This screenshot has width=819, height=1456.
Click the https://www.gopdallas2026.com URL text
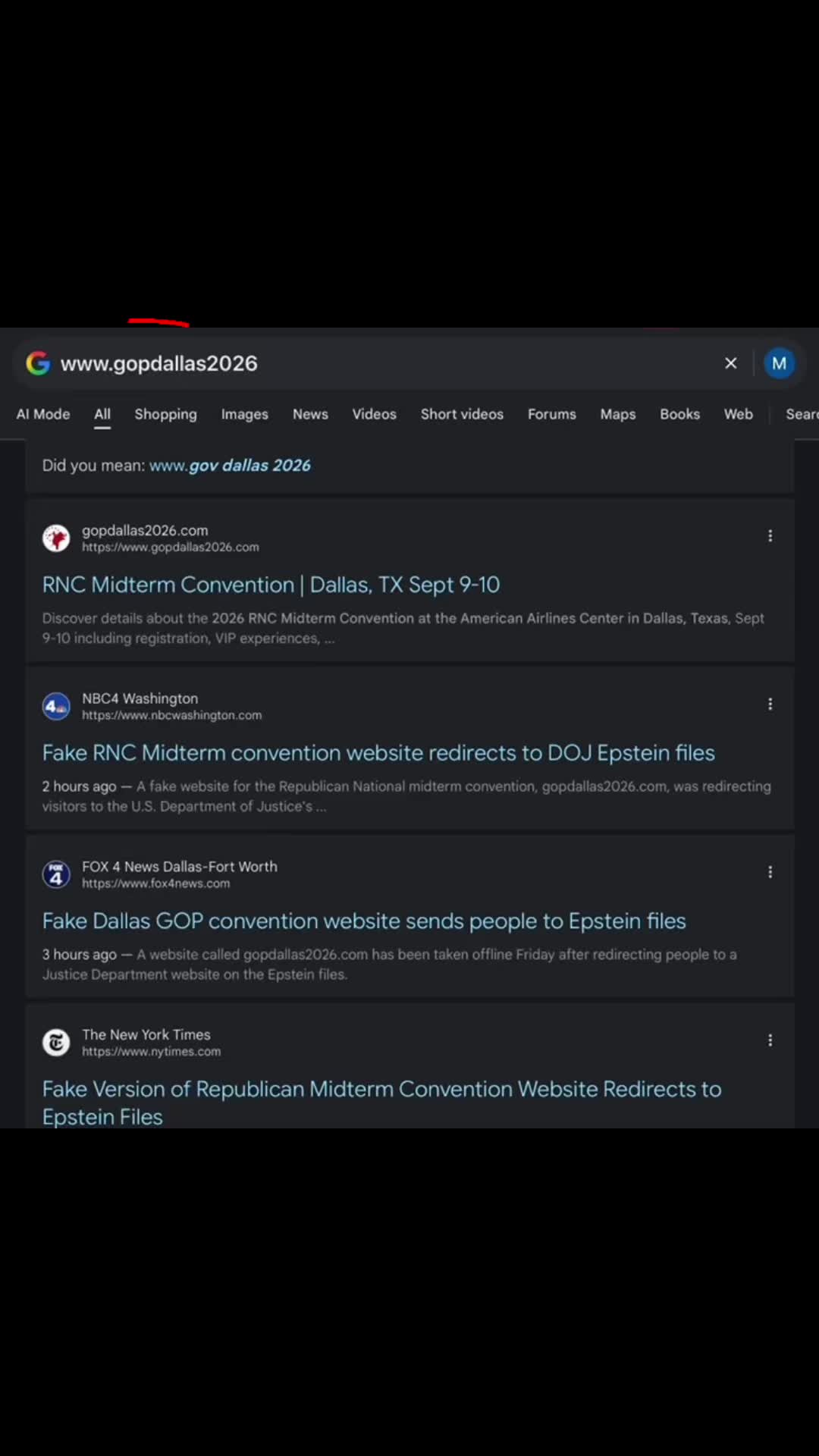click(171, 548)
